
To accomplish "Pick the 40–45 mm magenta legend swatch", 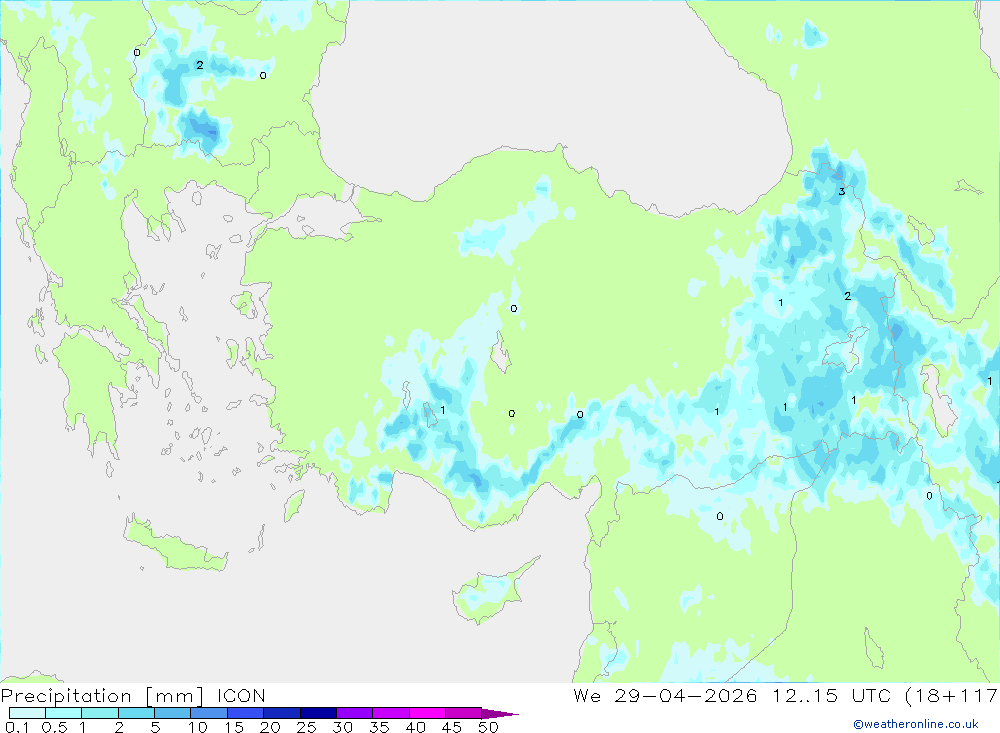I will tap(427, 713).
